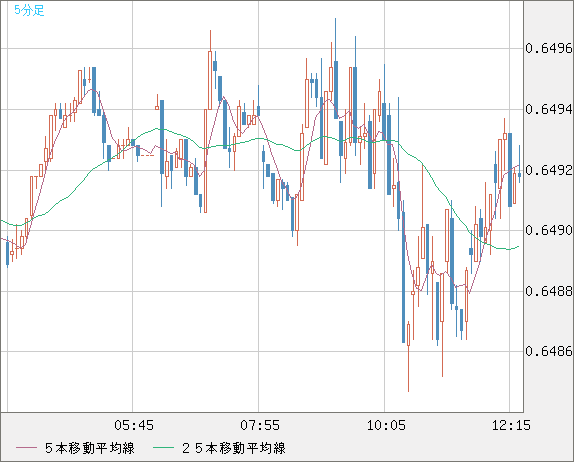Click the 5分足 timeframe label
This screenshot has width=574, height=462.
tap(29, 10)
